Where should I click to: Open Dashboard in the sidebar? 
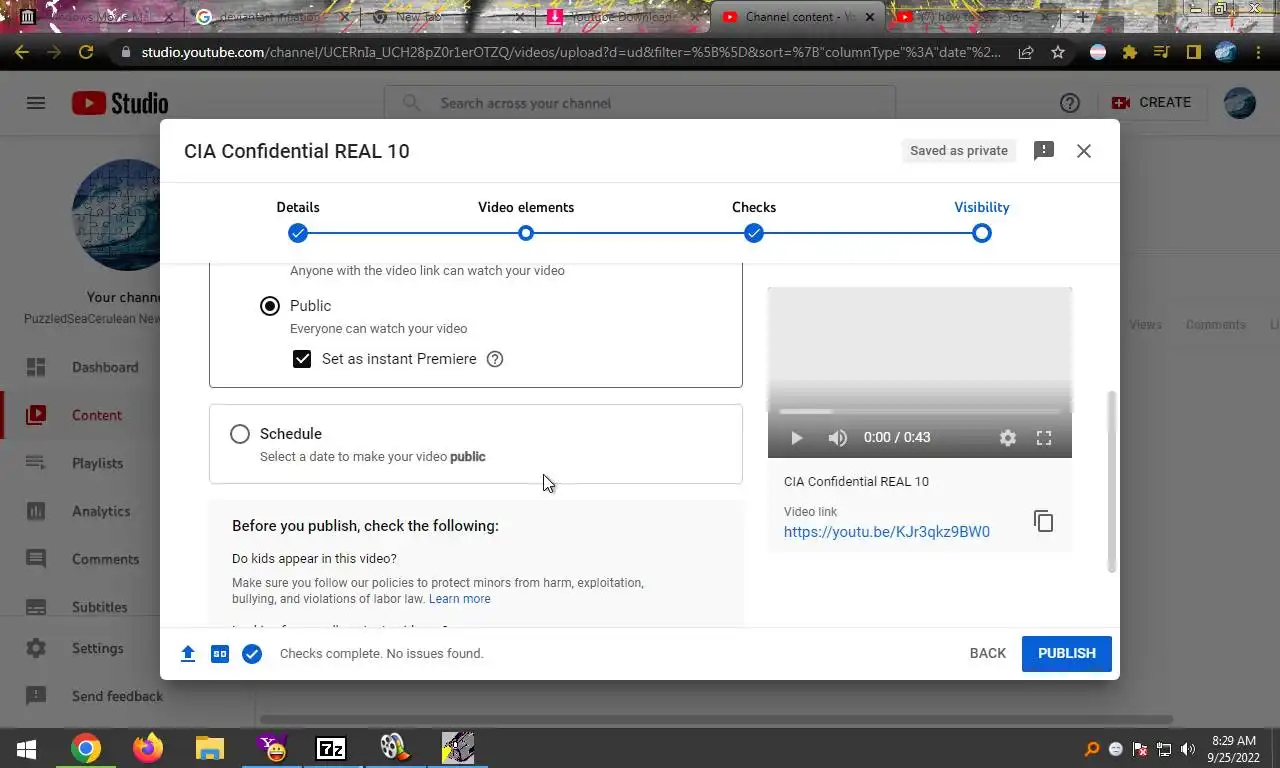105,367
